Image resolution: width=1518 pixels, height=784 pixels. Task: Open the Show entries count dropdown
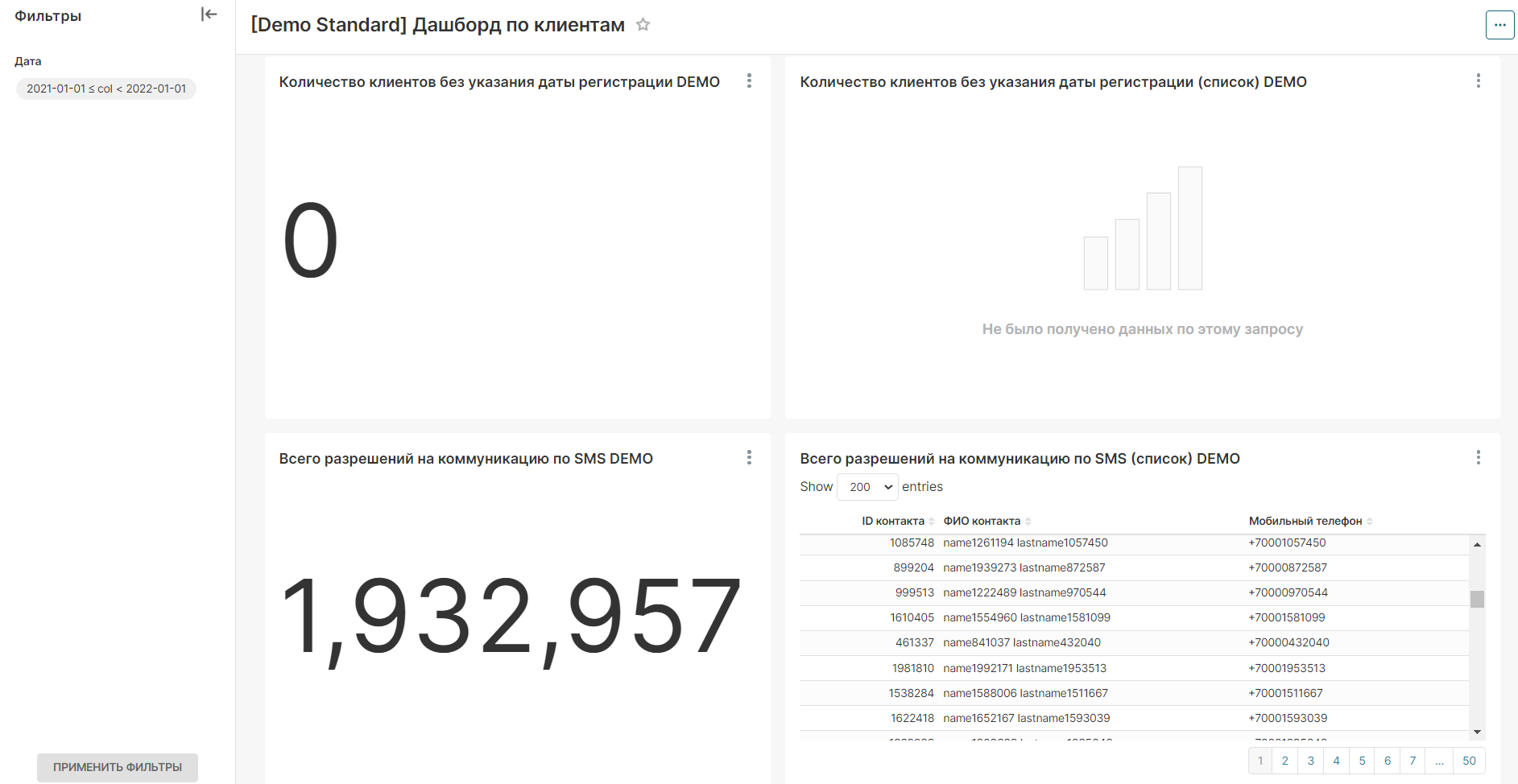point(867,487)
